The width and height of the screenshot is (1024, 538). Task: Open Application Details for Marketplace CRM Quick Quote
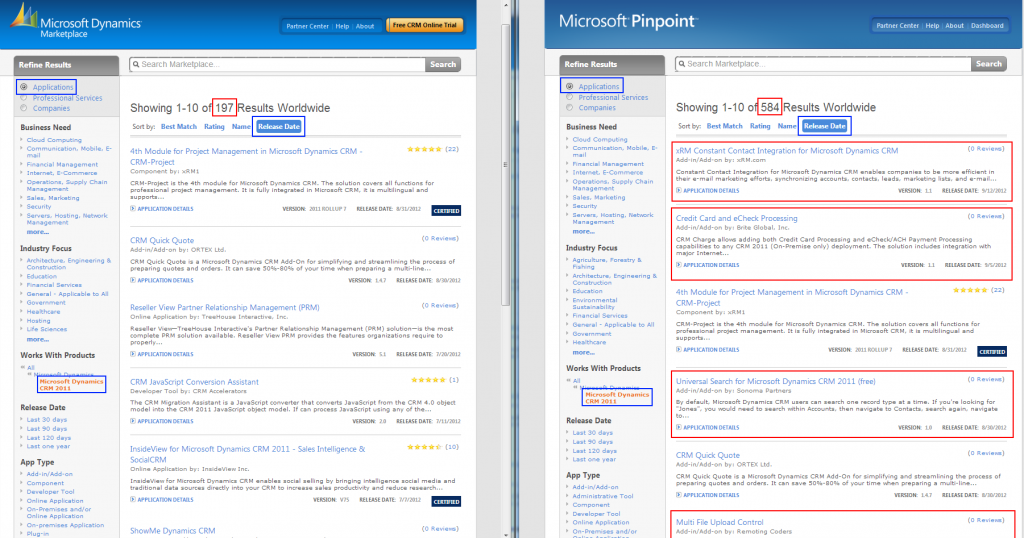165,280
